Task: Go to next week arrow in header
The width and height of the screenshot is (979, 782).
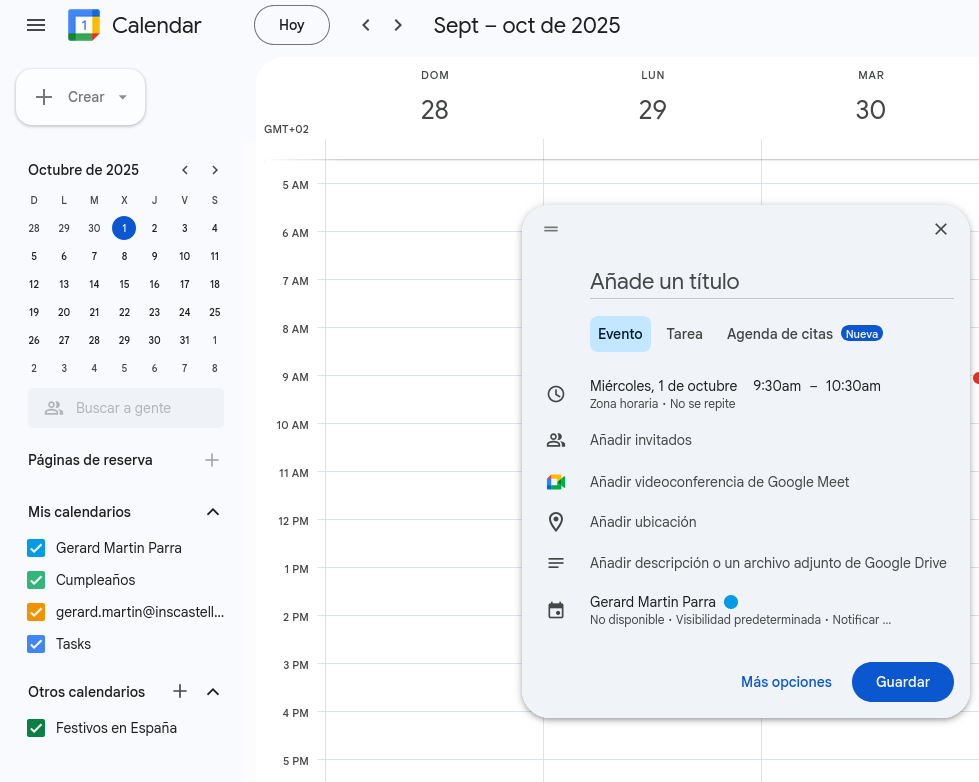Action: [398, 25]
